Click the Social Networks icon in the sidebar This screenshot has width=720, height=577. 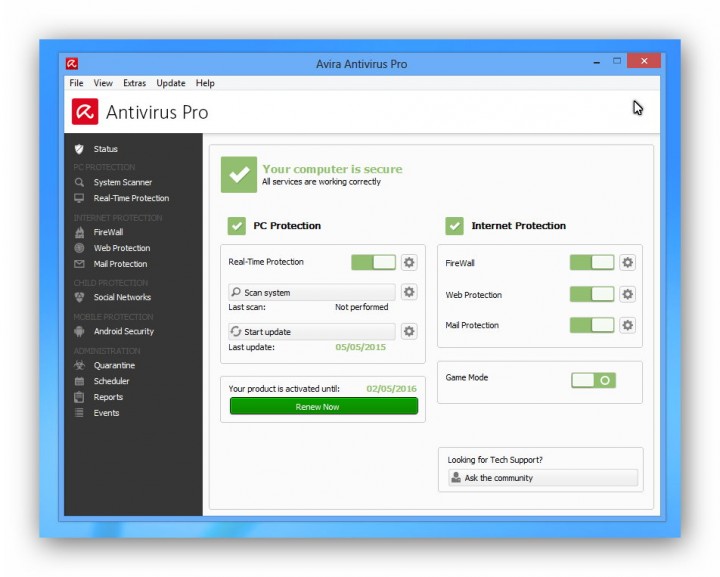pyautogui.click(x=79, y=297)
